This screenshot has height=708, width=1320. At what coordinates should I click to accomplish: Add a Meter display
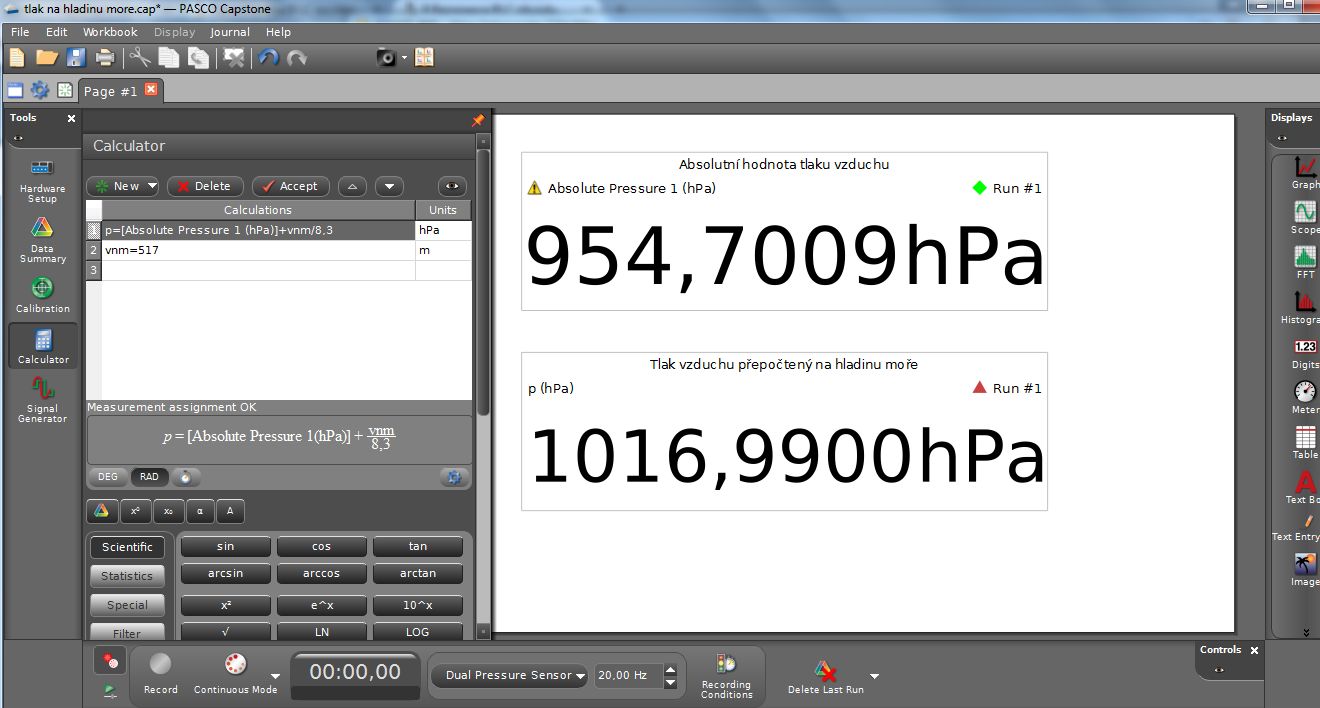click(1305, 397)
